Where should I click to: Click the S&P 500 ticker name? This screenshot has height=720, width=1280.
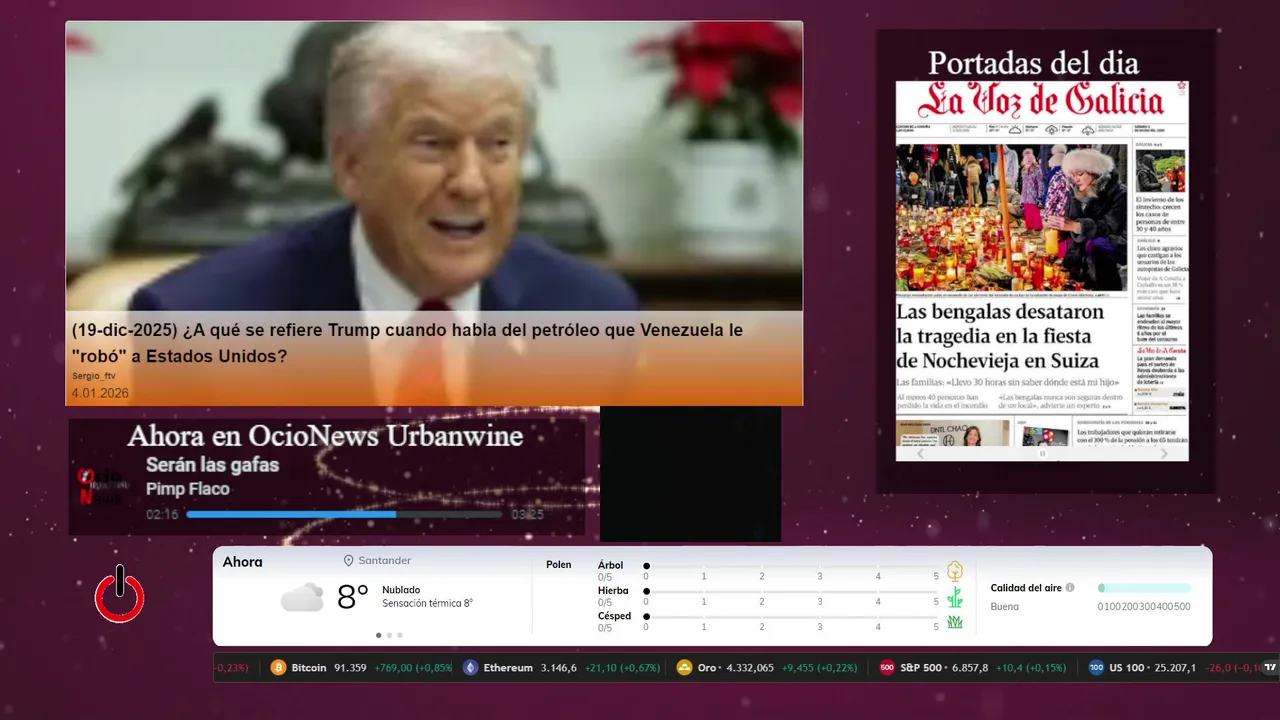[x=921, y=668]
